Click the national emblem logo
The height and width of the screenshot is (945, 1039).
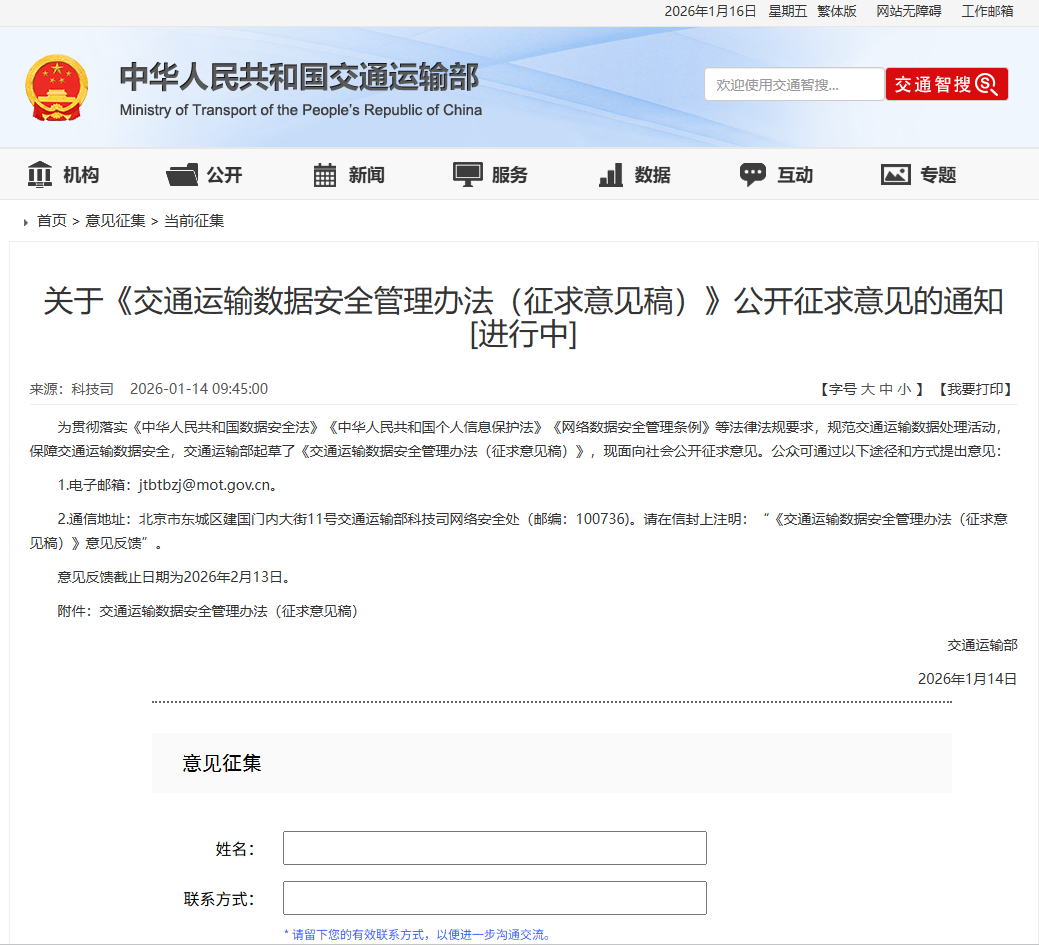[57, 85]
